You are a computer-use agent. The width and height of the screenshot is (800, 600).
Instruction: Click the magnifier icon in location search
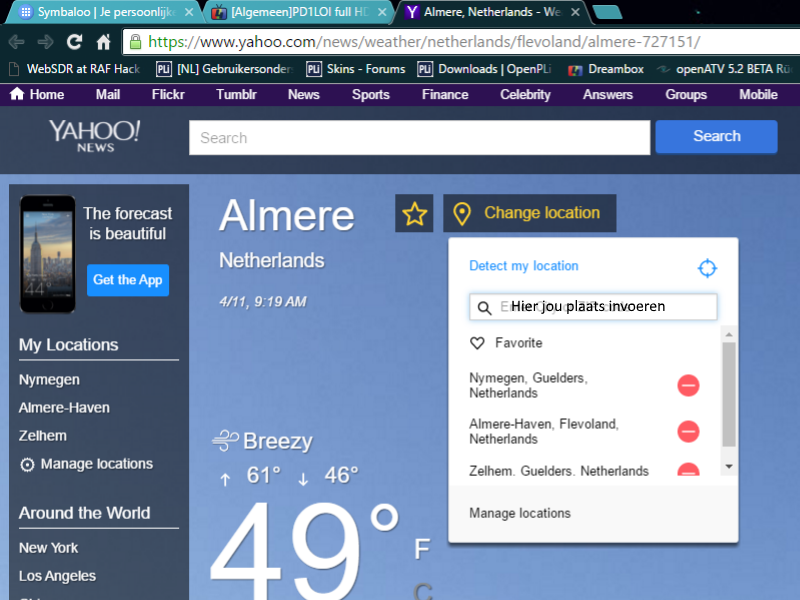484,308
